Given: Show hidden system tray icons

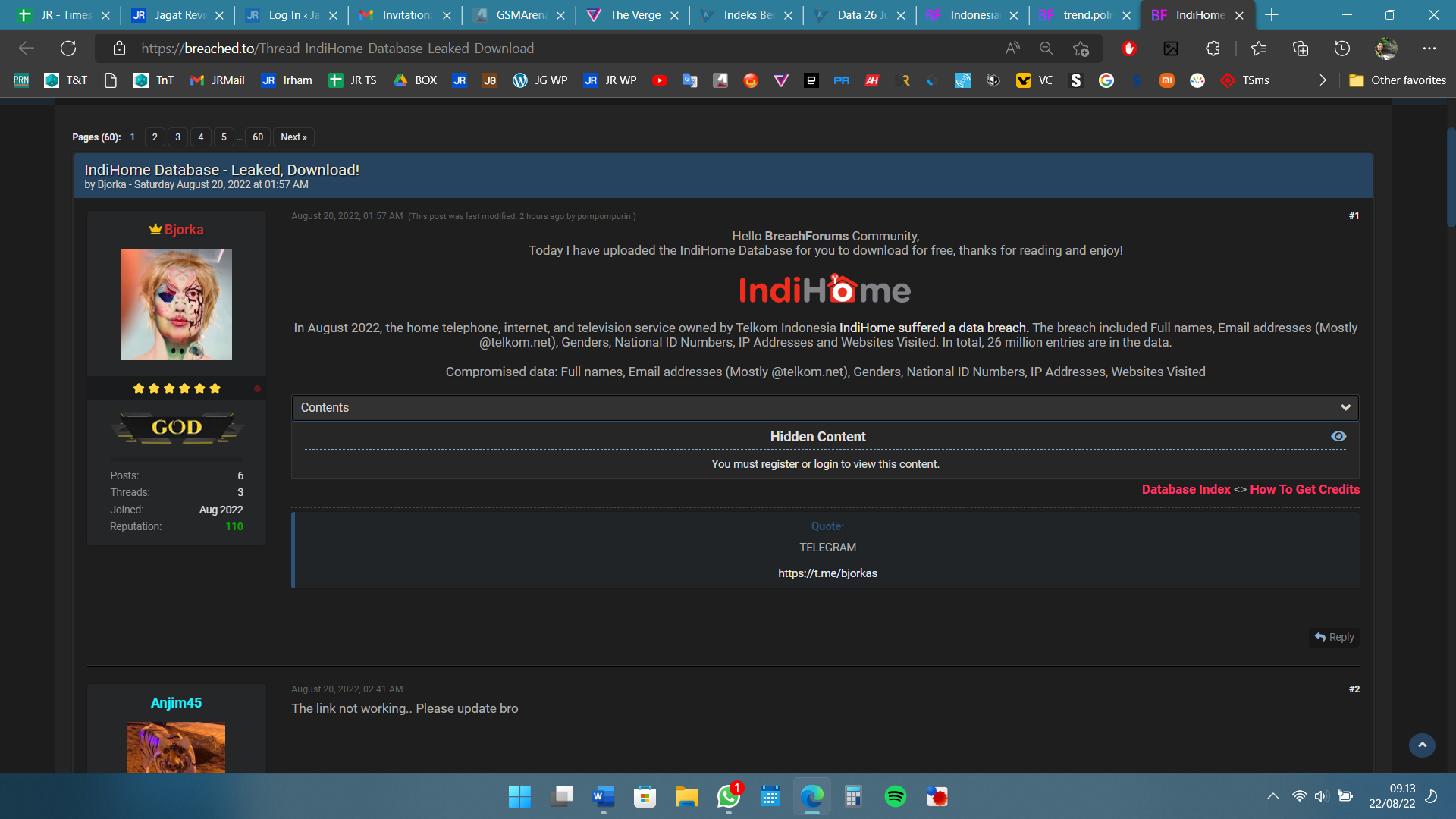Looking at the screenshot, I should point(1273,796).
